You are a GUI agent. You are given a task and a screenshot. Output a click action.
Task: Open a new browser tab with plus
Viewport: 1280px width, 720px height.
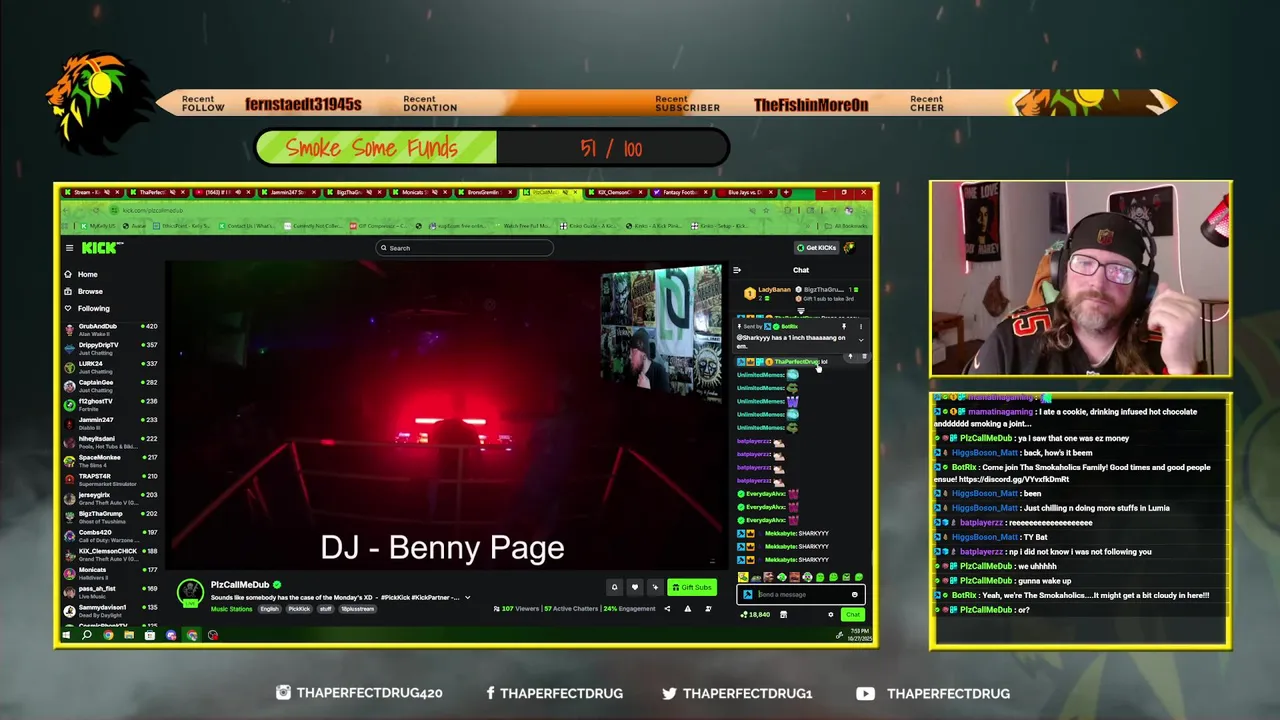click(786, 192)
